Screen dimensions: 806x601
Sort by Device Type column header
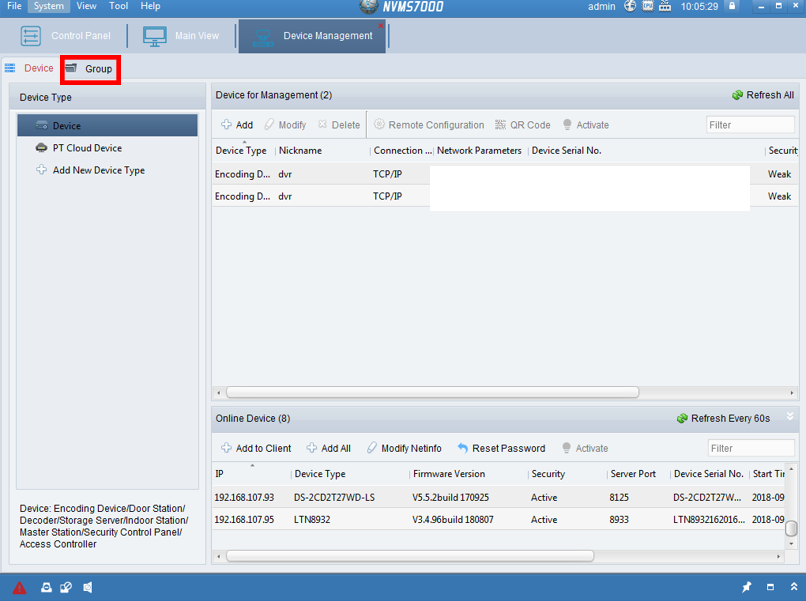(x=241, y=151)
